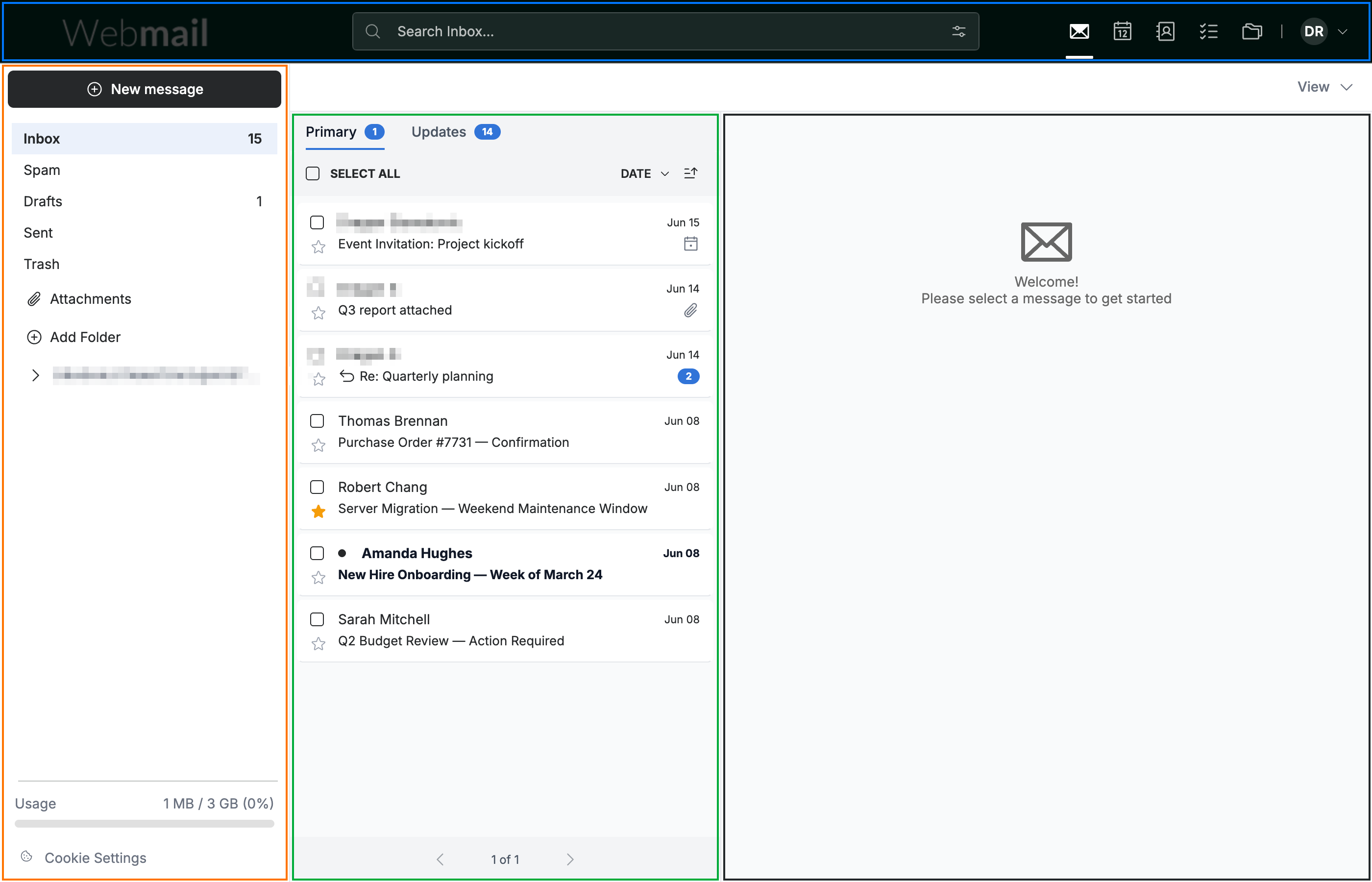Click the thread count badge 2

pos(688,376)
